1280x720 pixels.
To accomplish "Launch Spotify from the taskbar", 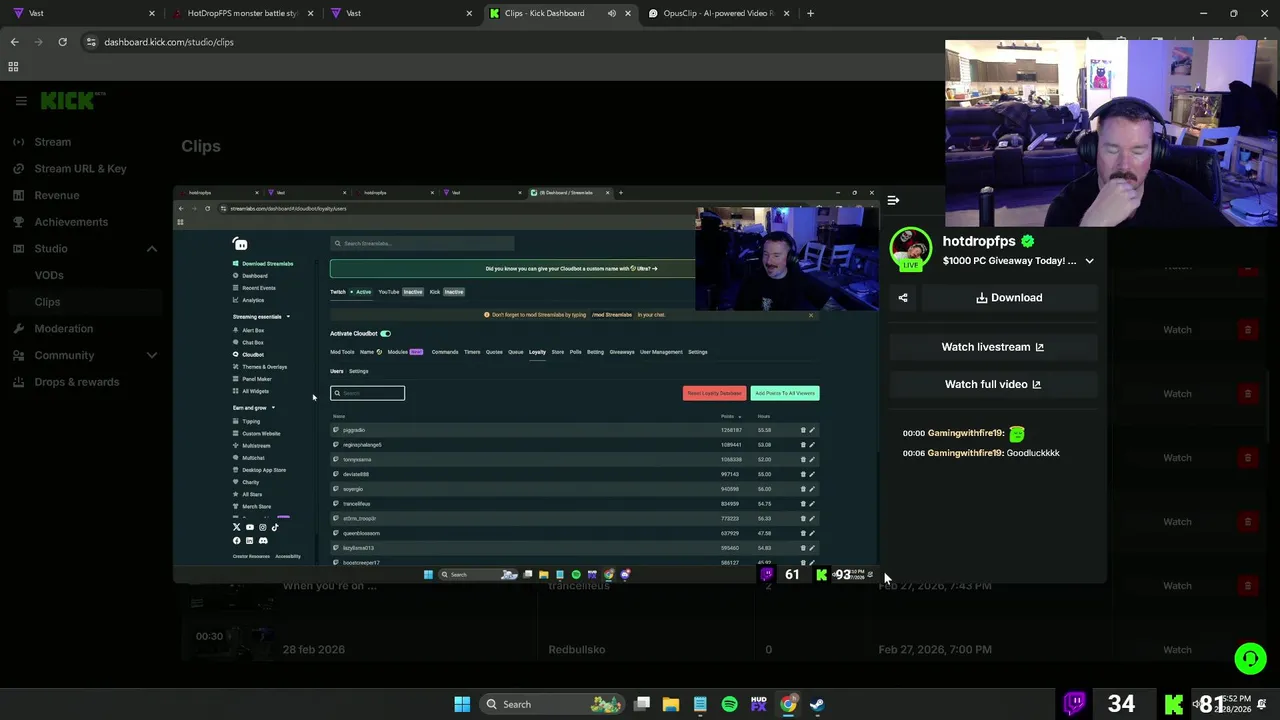I will click(x=730, y=704).
